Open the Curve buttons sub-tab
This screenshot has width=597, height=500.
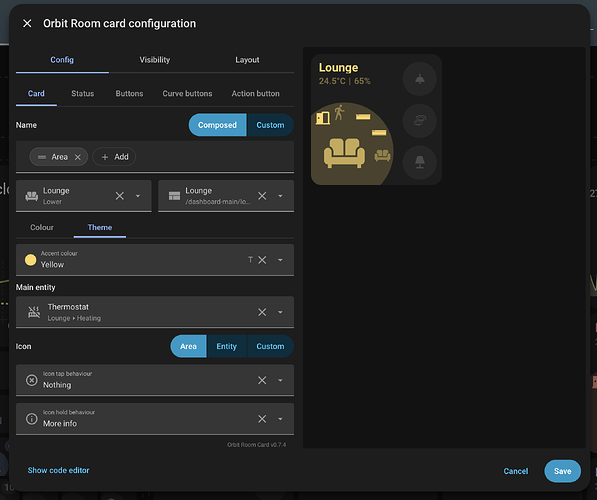[187, 94]
